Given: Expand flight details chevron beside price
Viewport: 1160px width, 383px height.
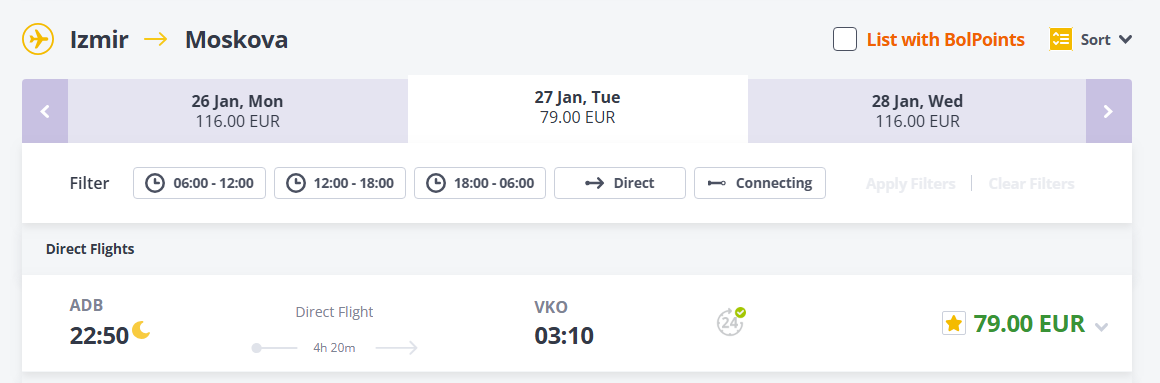Looking at the screenshot, I should tap(1102, 327).
